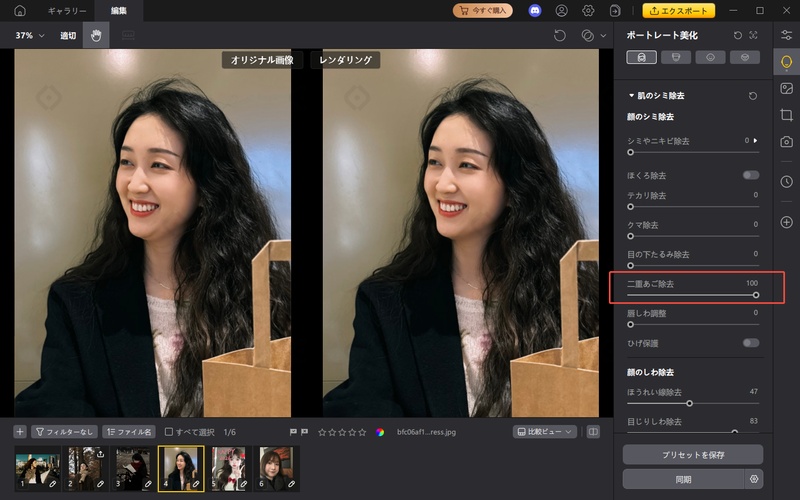
Task: Open the background image tool in sidebar
Action: 786,88
